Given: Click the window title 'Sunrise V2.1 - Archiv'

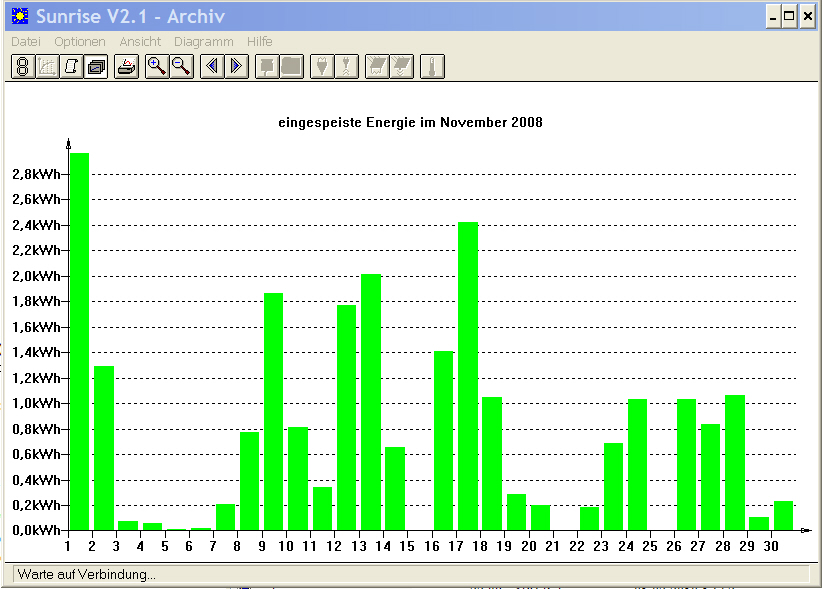Looking at the screenshot, I should click(x=130, y=17).
